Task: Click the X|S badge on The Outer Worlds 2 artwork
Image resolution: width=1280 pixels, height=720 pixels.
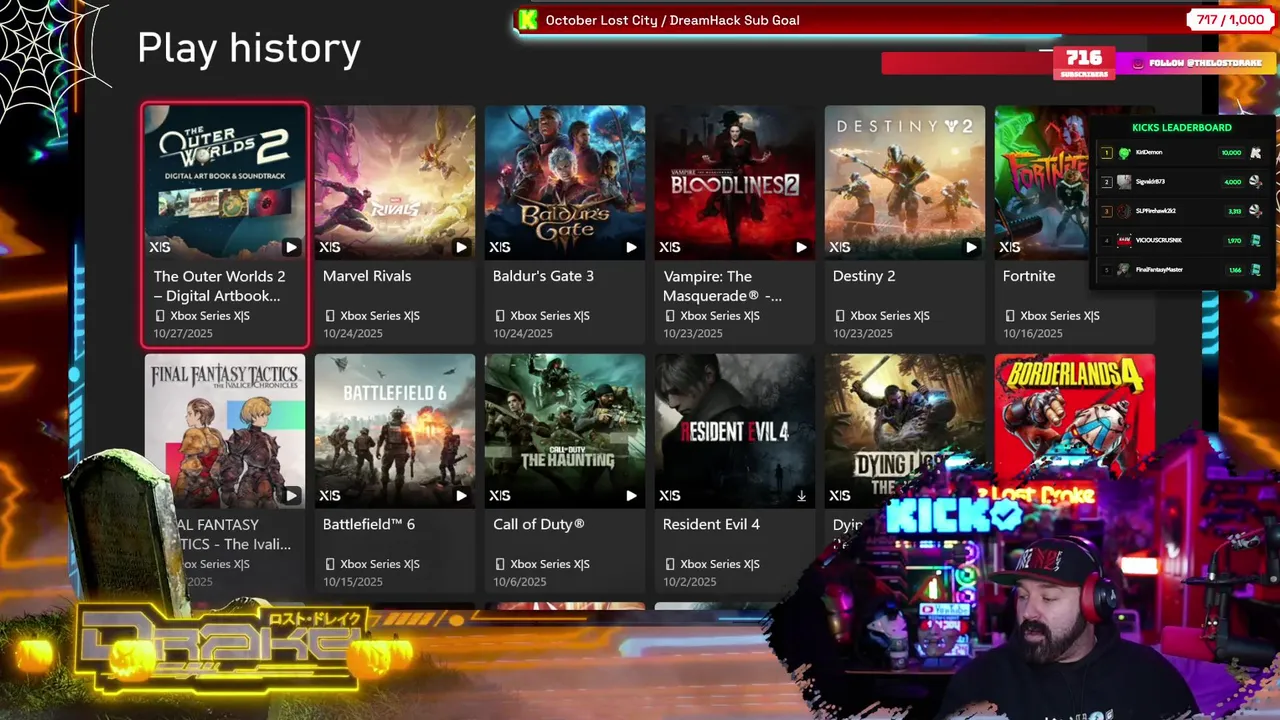Action: (x=160, y=247)
